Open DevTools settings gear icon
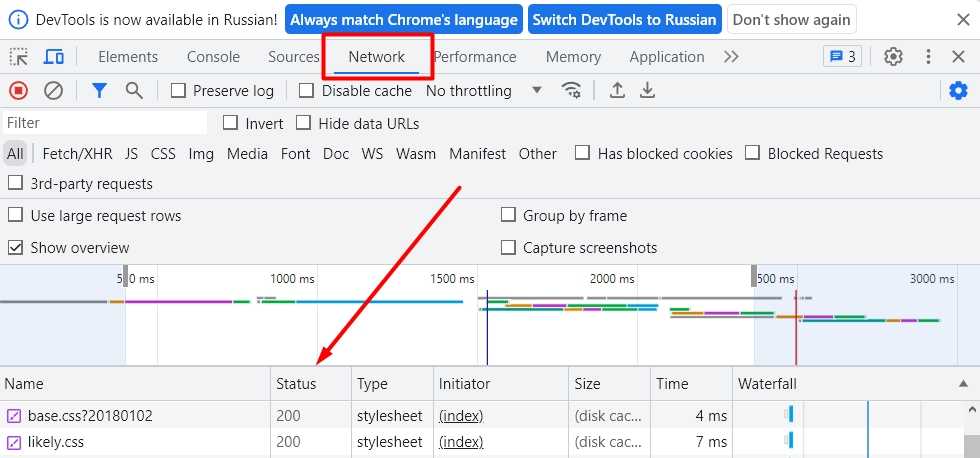The width and height of the screenshot is (980, 458). pyautogui.click(x=893, y=57)
